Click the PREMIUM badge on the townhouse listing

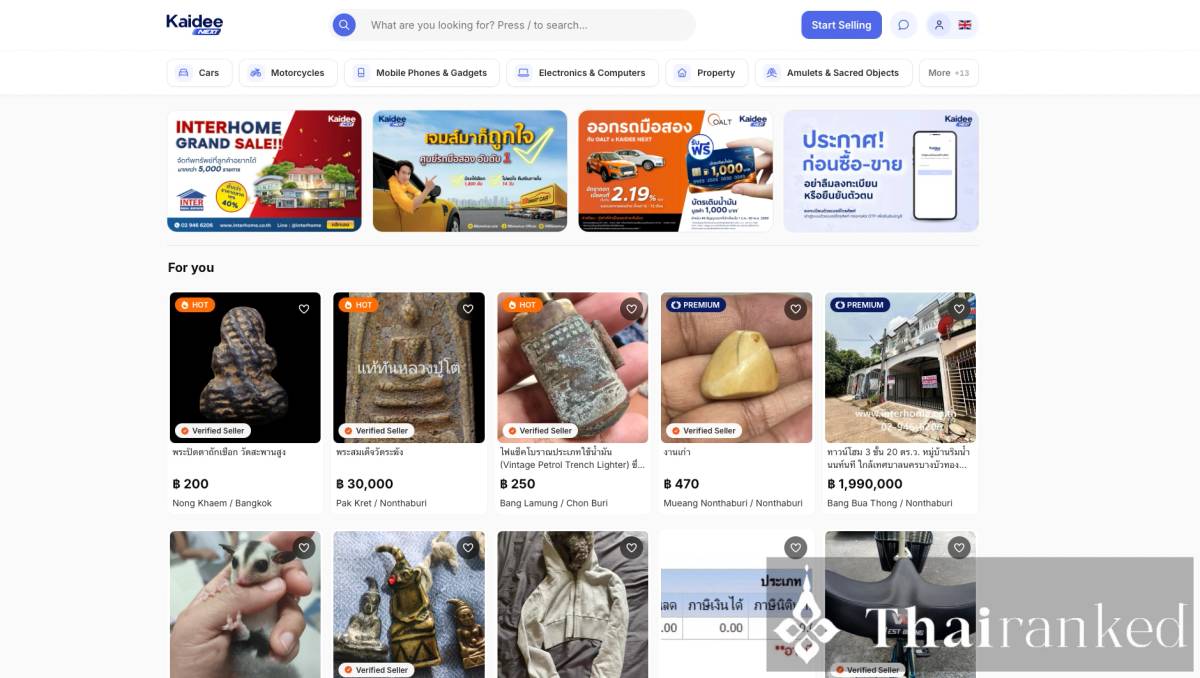click(x=860, y=305)
